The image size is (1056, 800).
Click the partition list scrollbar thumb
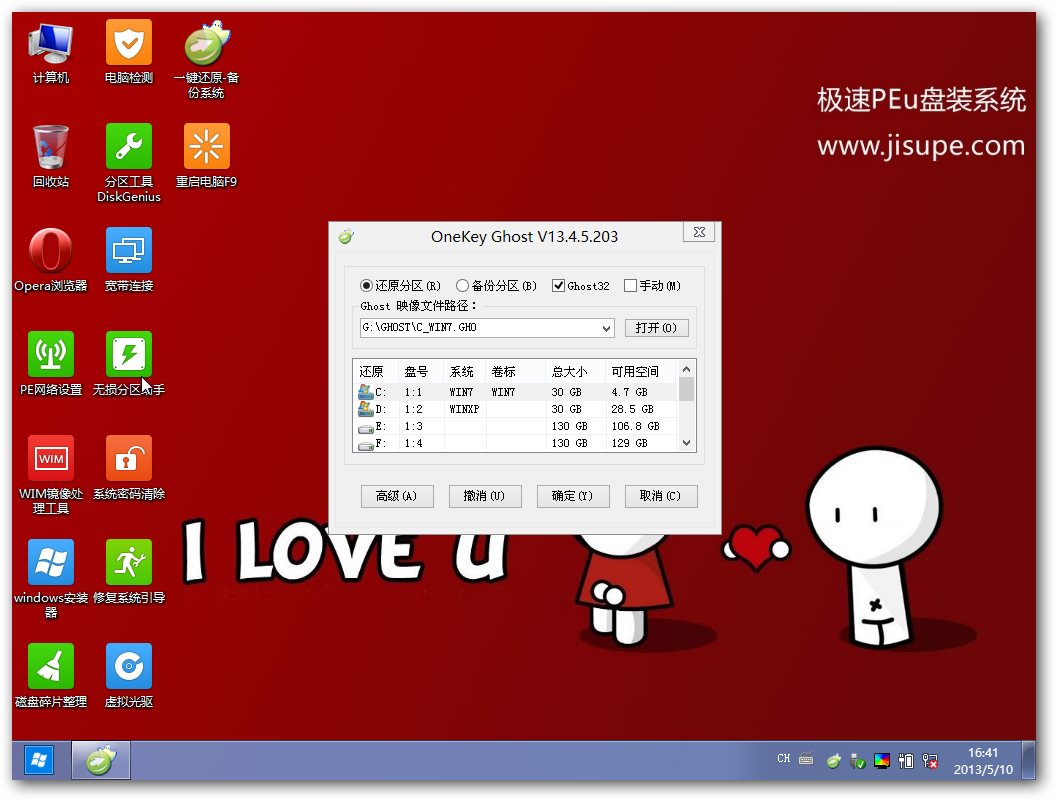click(686, 389)
